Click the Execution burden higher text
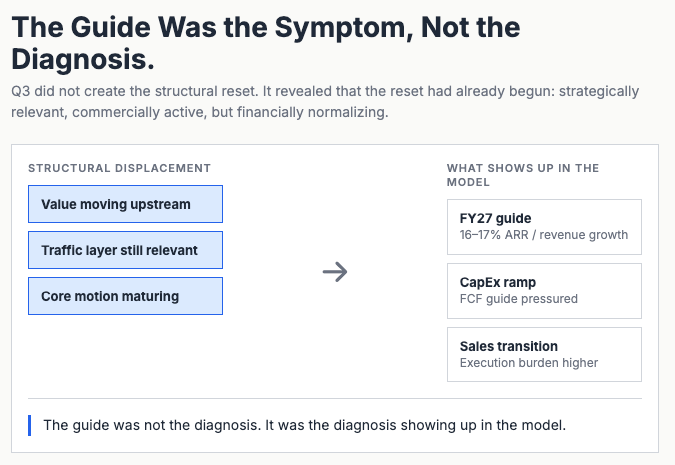The image size is (675, 465). [529, 363]
